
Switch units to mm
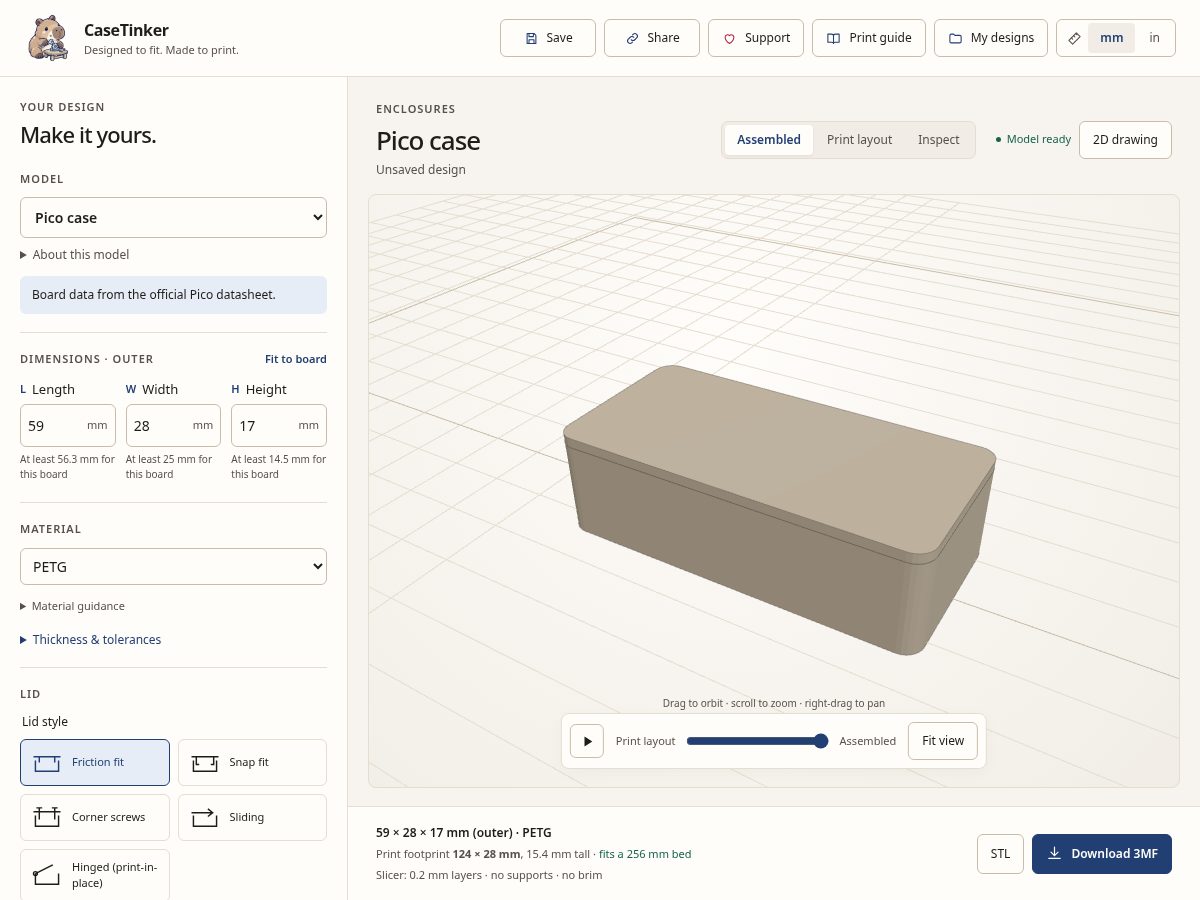pyautogui.click(x=1111, y=38)
